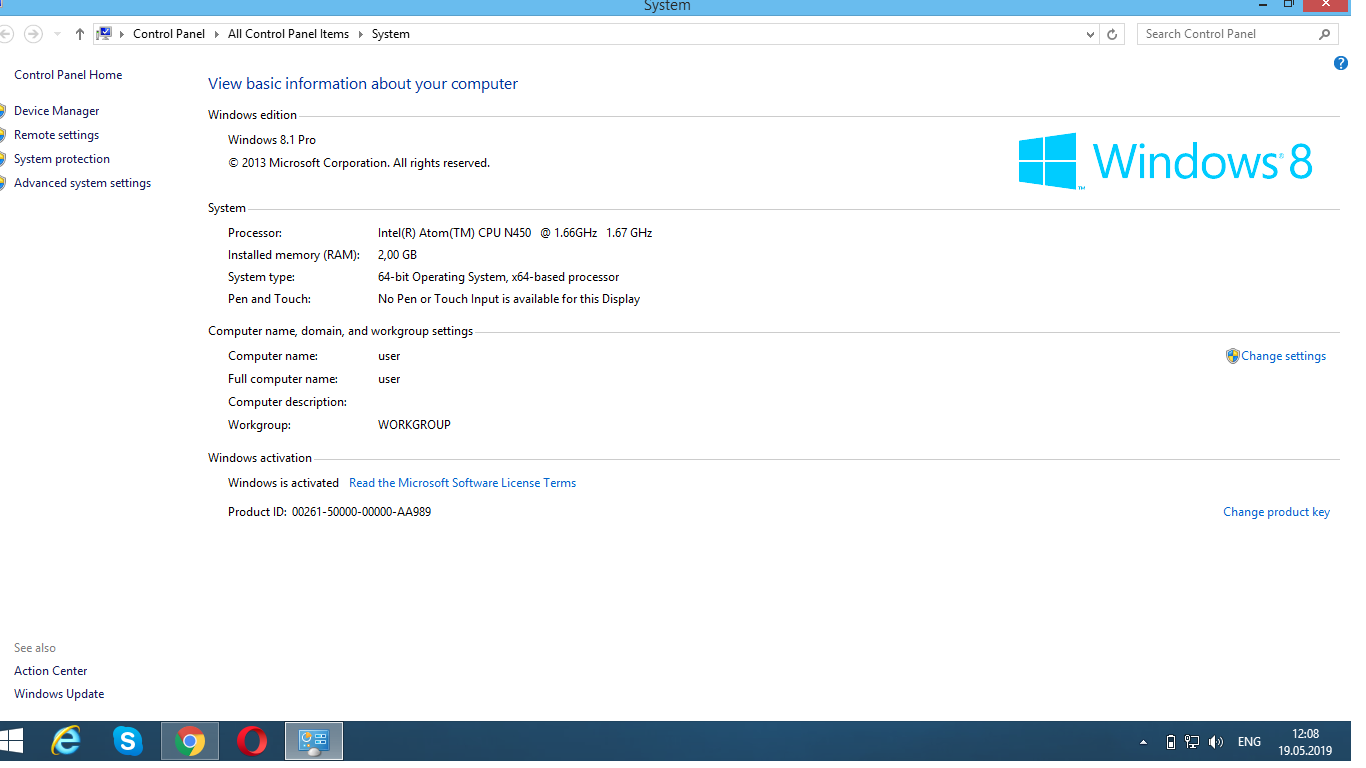Image resolution: width=1366 pixels, height=768 pixels.
Task: Click the battery icon in the system tray
Action: tap(1171, 742)
